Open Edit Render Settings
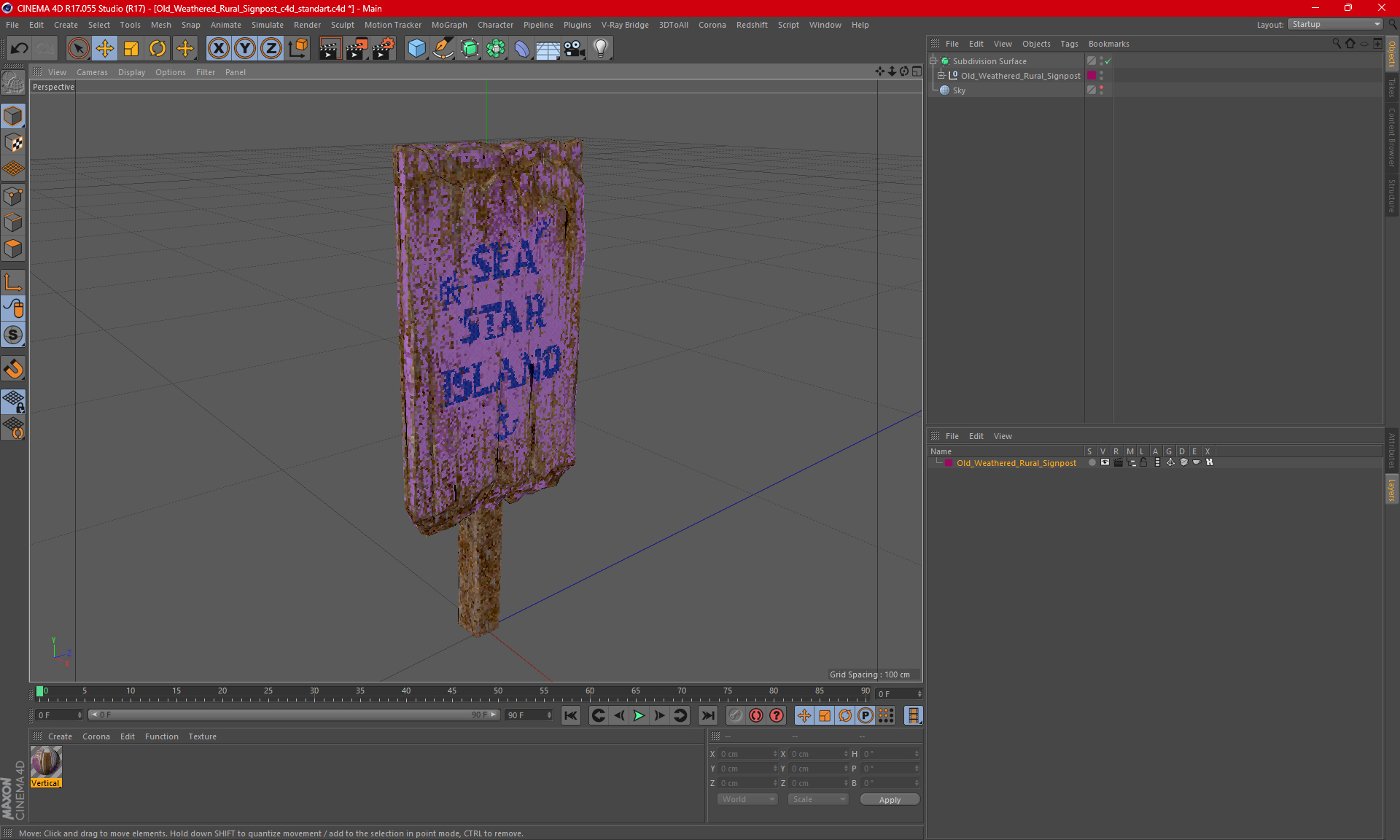1400x840 pixels. pyautogui.click(x=384, y=48)
